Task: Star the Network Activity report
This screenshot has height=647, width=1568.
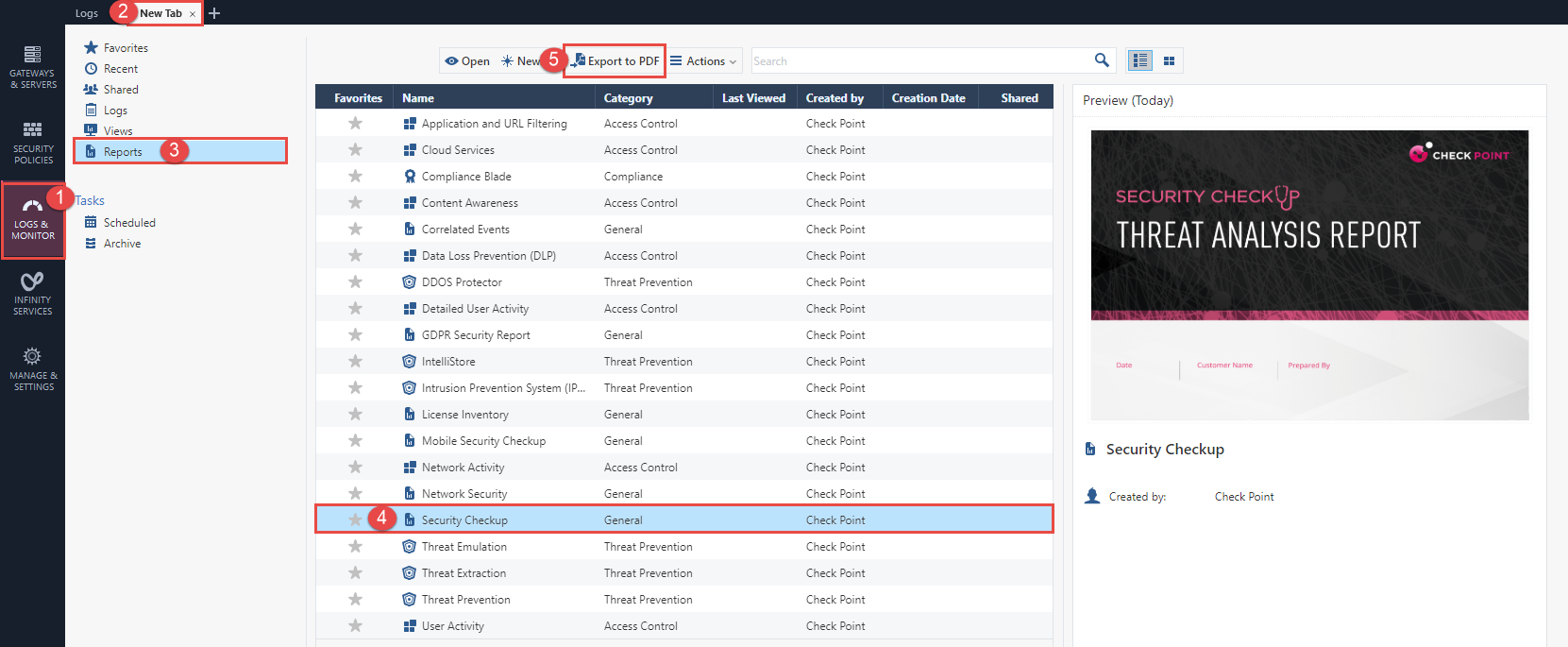Action: [x=355, y=467]
